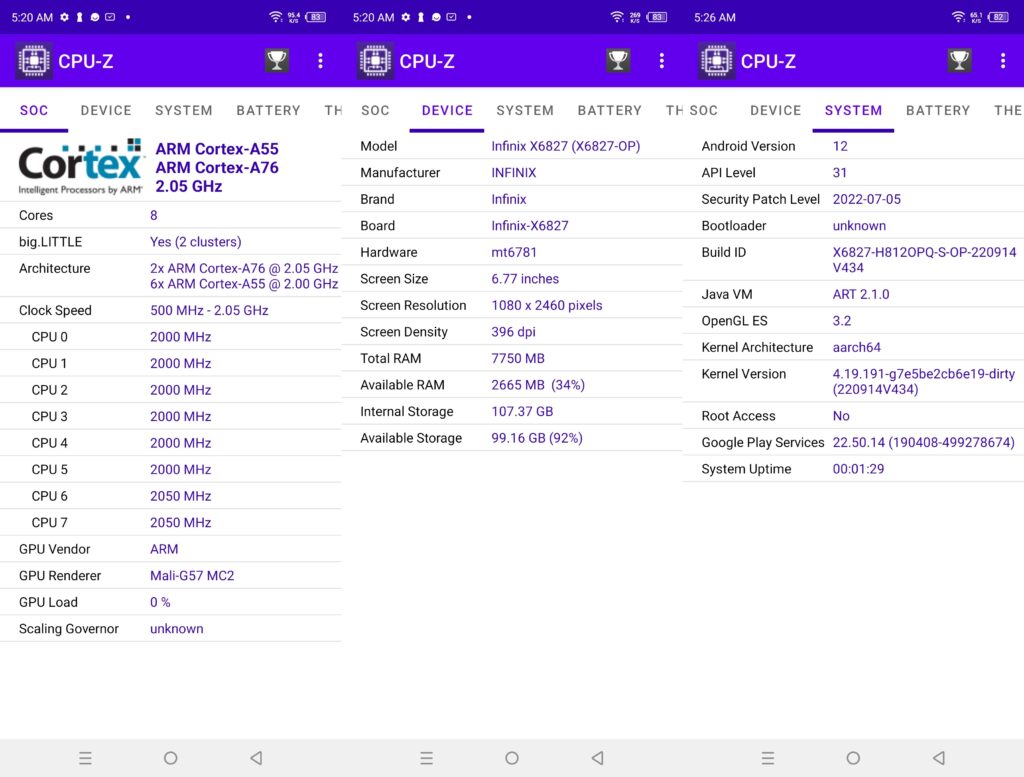Tap CPU-Z chip logo in middle screen
The image size is (1024, 777).
coord(375,61)
